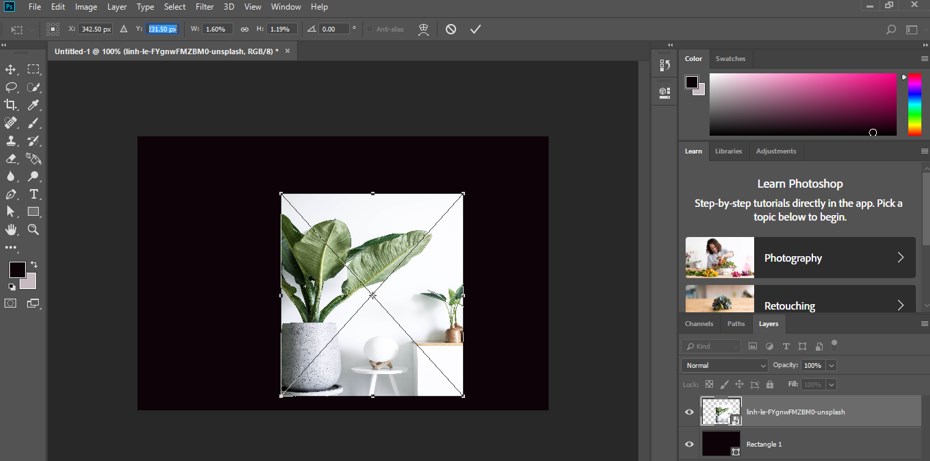
Task: Open the Color panel options menu
Action: 924,59
